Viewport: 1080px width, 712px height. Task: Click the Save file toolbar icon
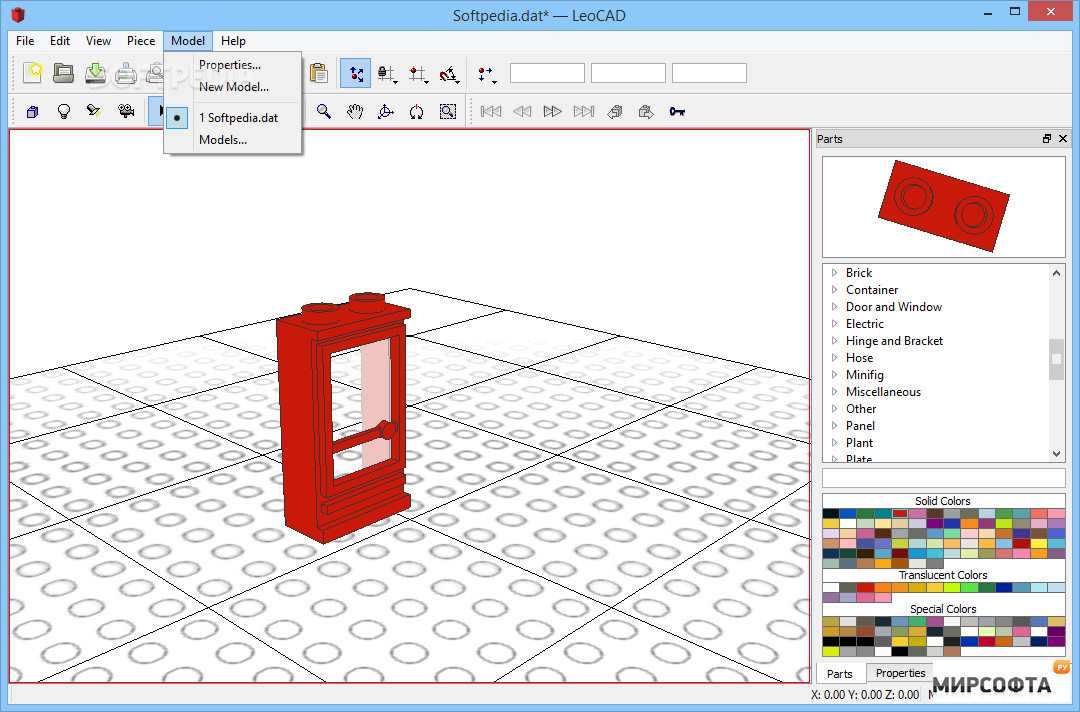coord(95,72)
